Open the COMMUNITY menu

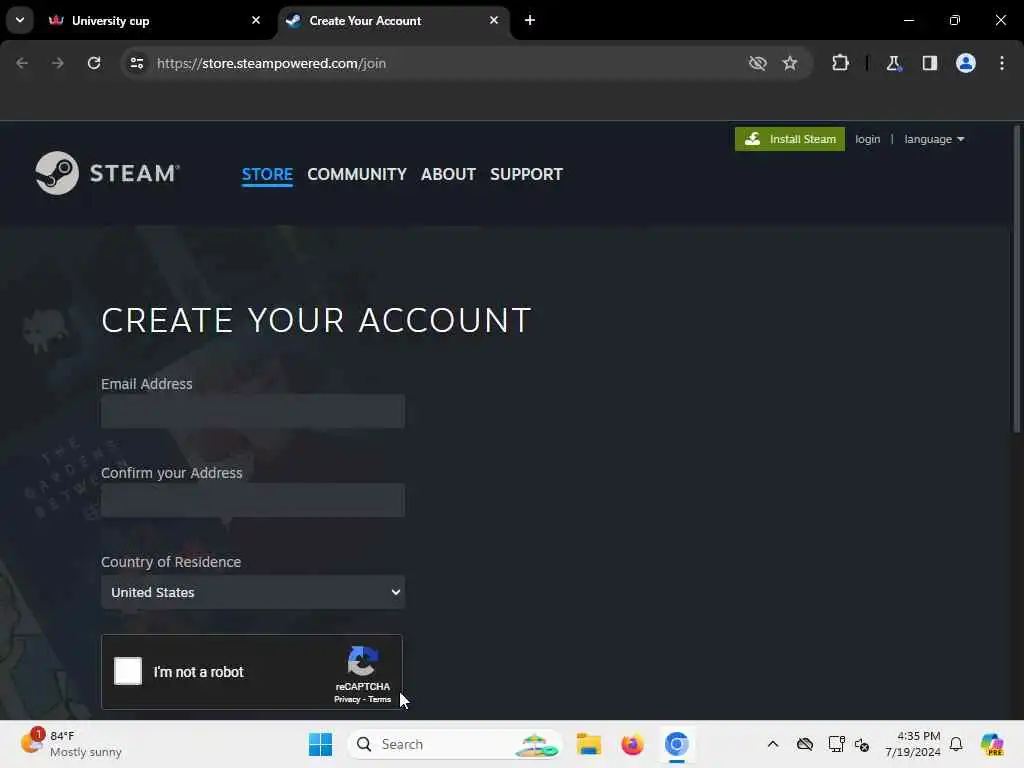point(357,174)
